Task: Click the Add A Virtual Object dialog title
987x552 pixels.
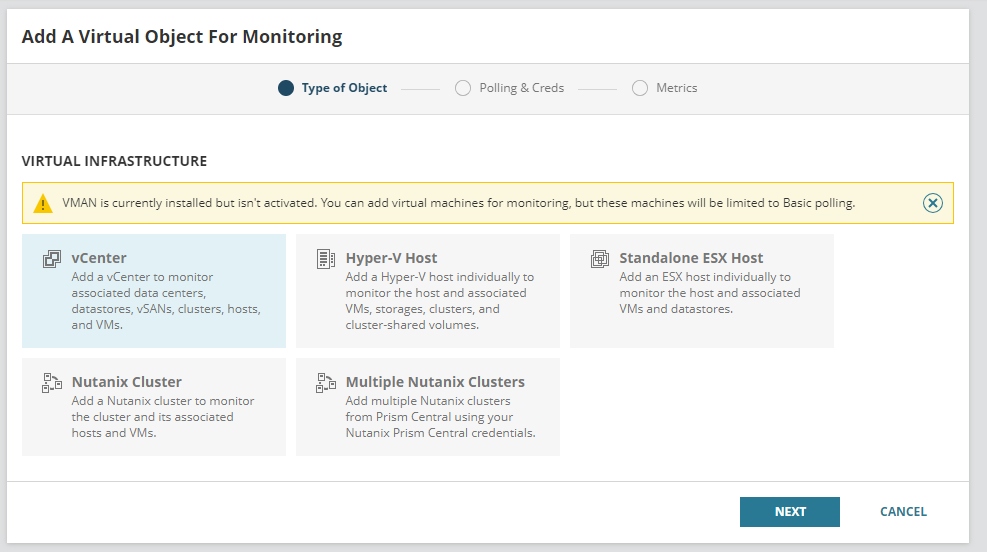Action: 182,37
